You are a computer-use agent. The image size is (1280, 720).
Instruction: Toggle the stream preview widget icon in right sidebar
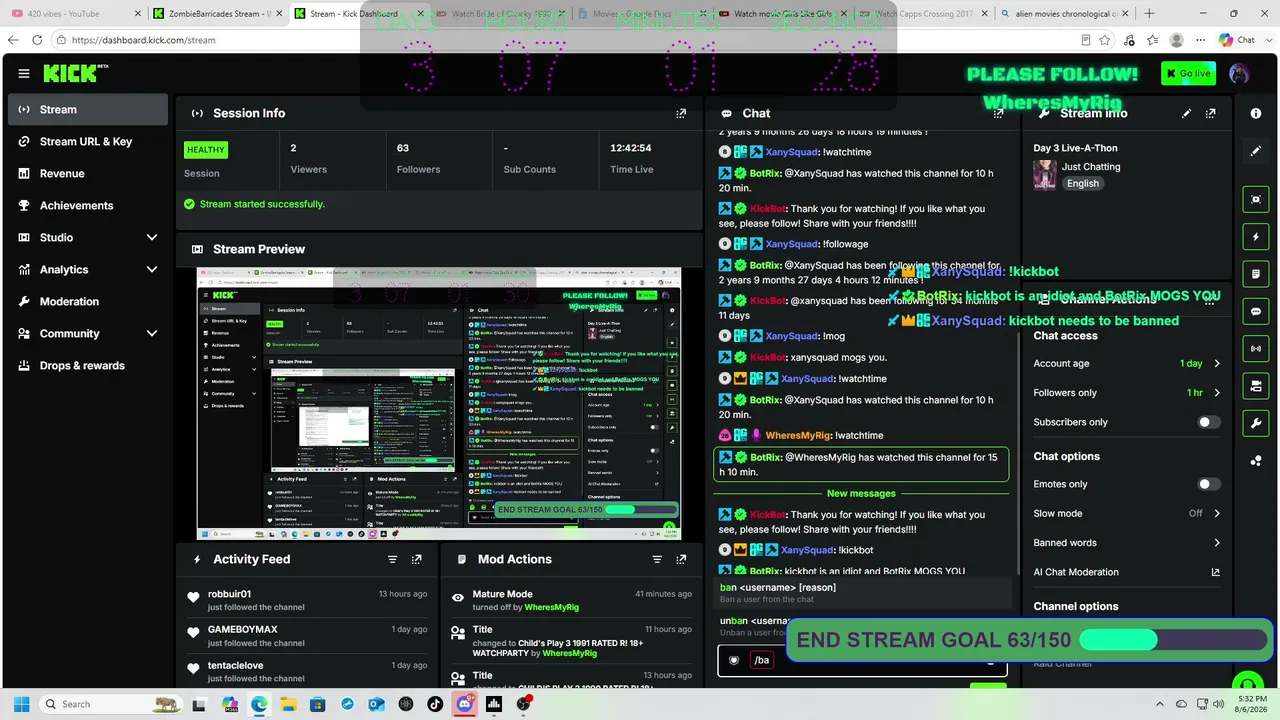(1256, 199)
